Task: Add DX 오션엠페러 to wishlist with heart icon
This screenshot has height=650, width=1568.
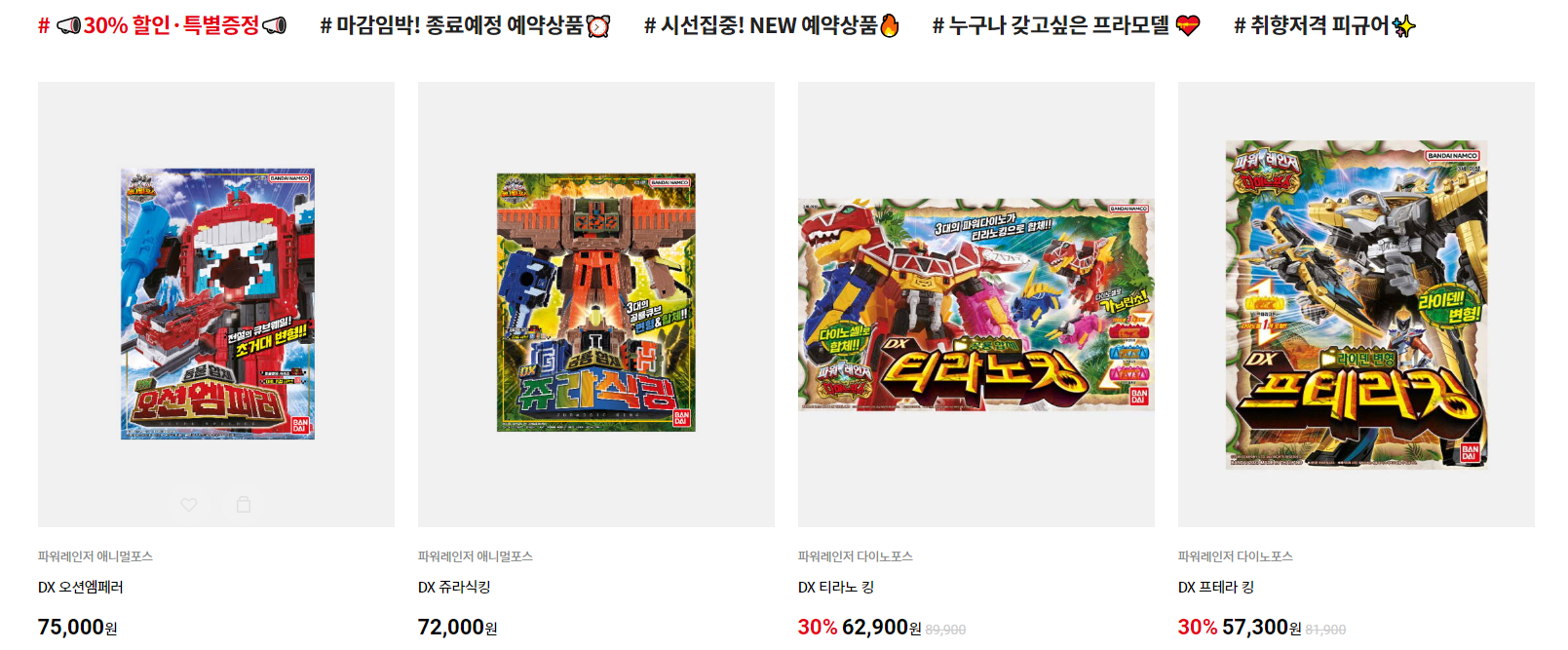Action: [x=189, y=505]
